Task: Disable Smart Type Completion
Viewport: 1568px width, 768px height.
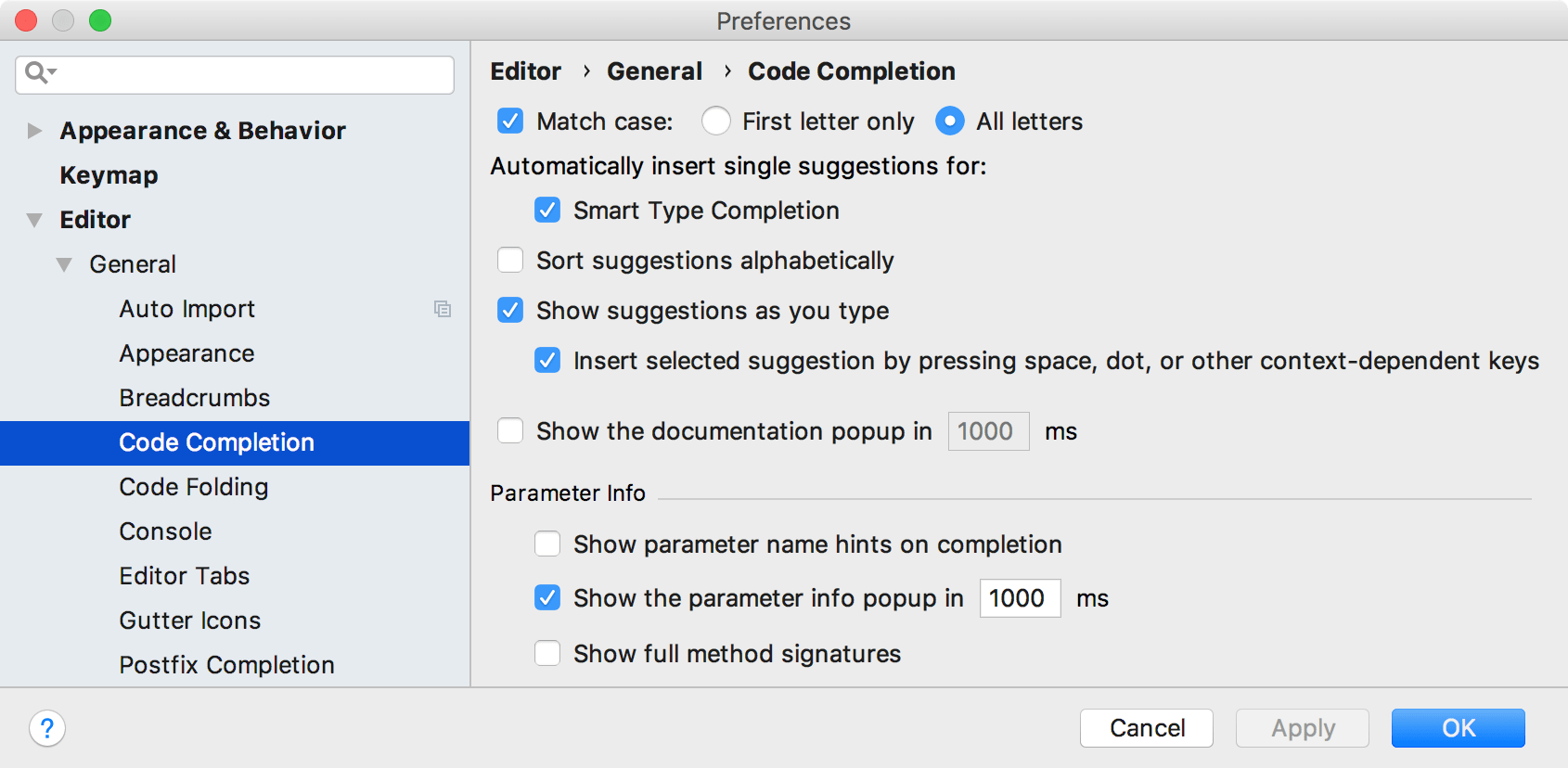Action: [547, 210]
